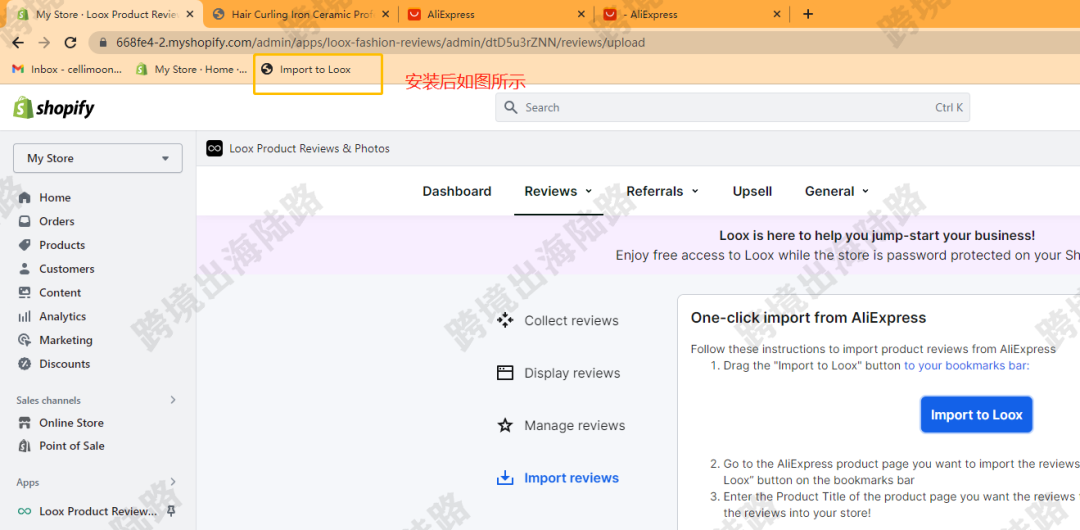Click the Online Store storefront icon

pyautogui.click(x=25, y=423)
